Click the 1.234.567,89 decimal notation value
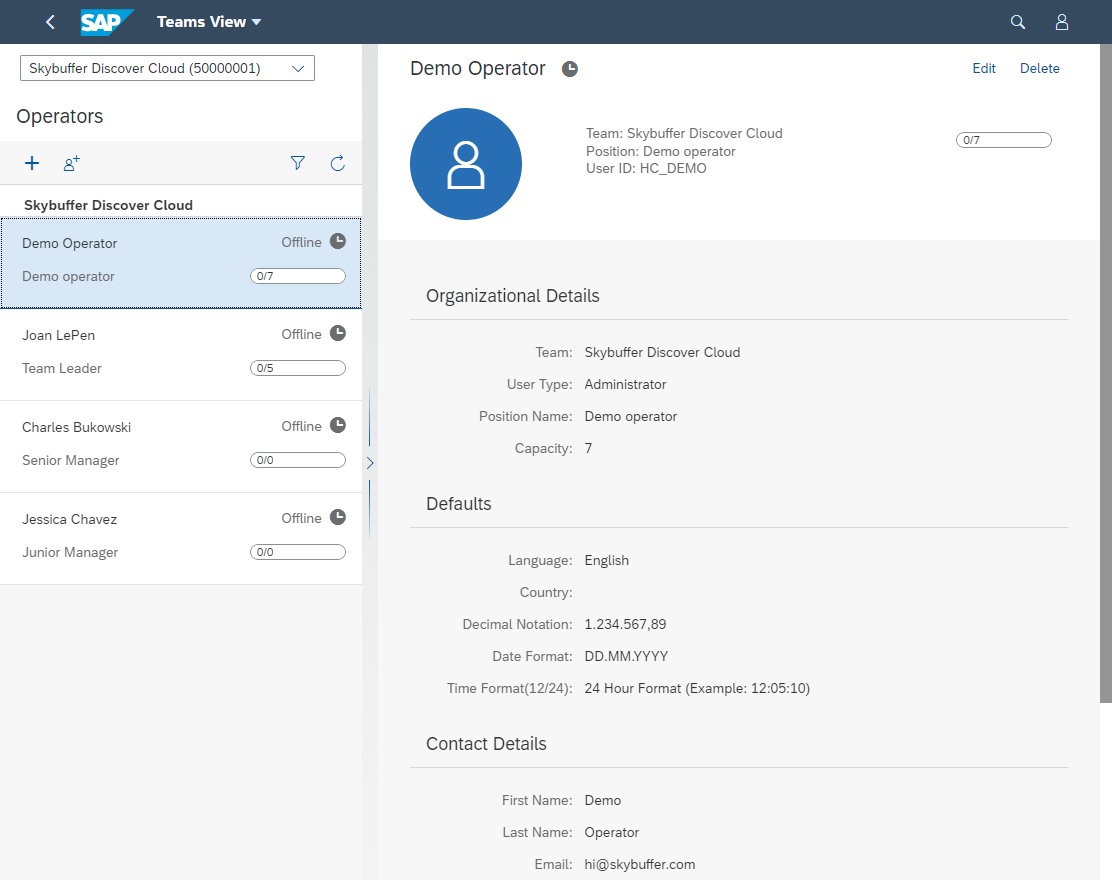 [626, 624]
